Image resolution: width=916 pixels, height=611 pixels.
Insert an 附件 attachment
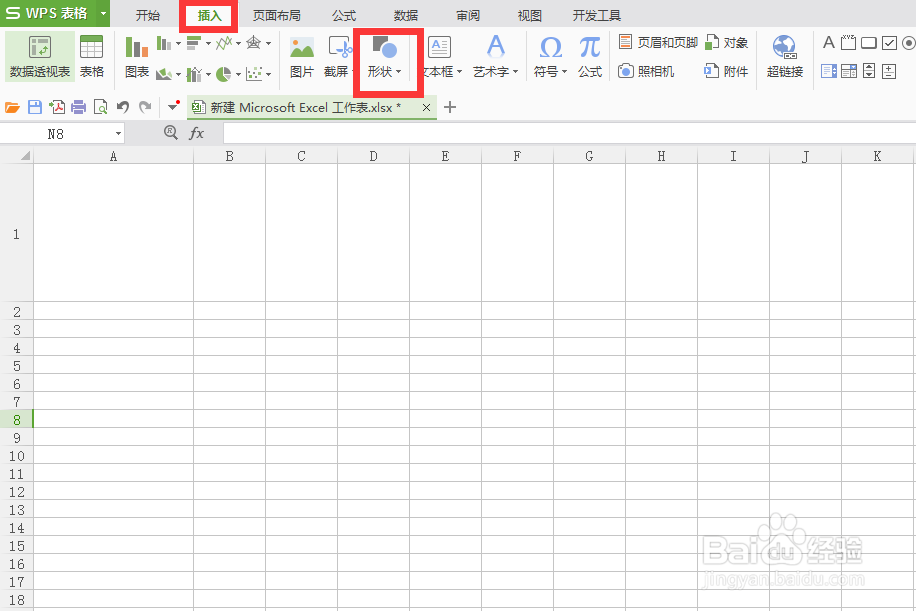[x=726, y=71]
